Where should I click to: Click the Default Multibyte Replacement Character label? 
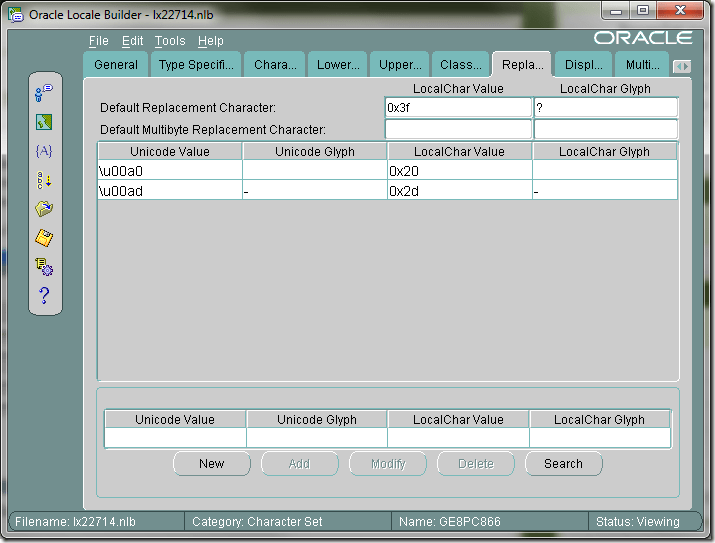pos(213,129)
